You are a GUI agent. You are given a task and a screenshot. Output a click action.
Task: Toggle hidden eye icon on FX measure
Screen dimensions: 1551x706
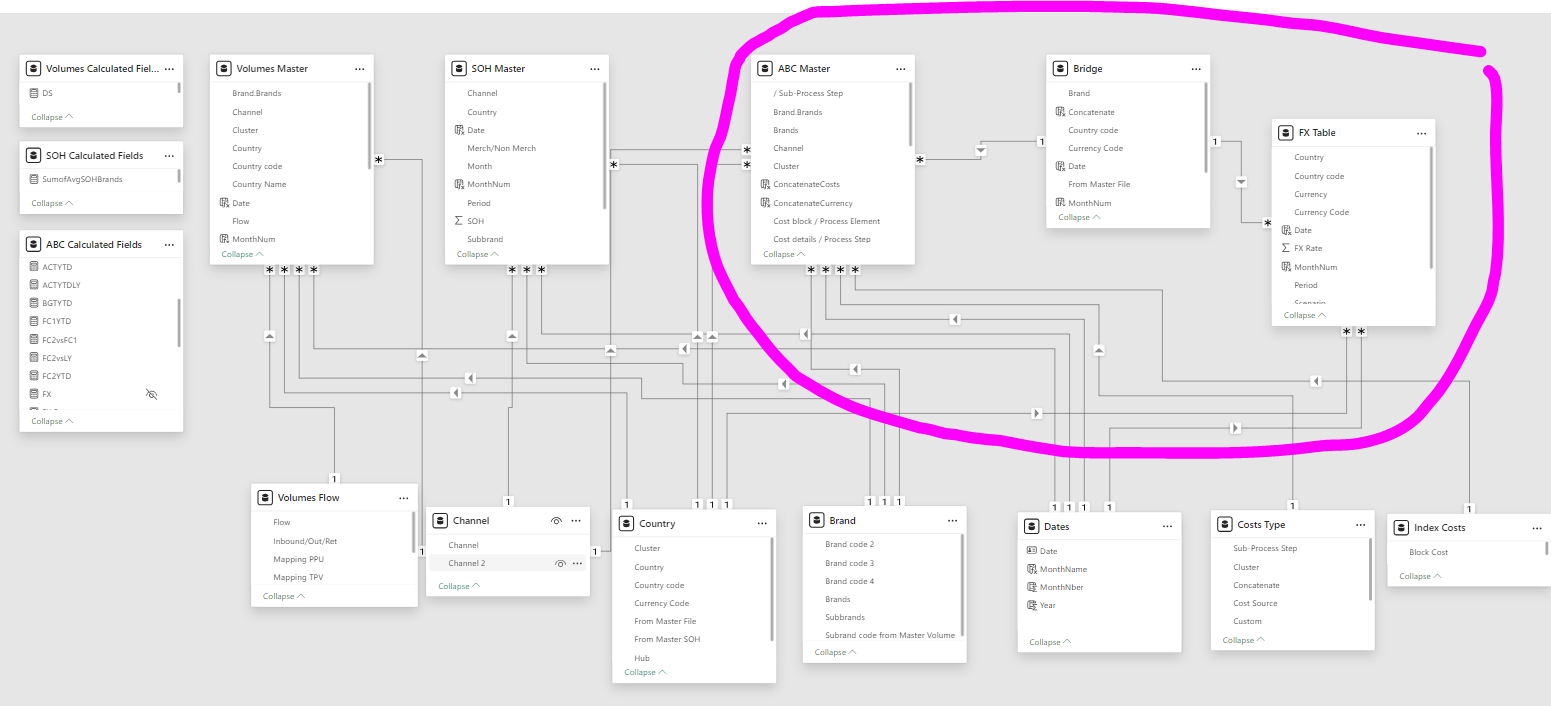(x=152, y=394)
